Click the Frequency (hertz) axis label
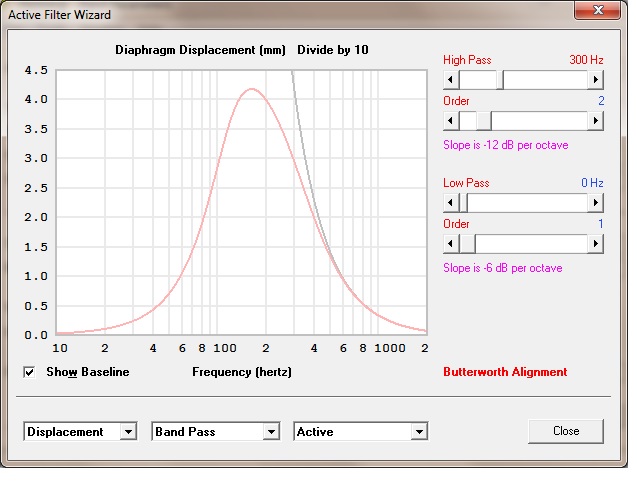The image size is (638, 484). 242,372
